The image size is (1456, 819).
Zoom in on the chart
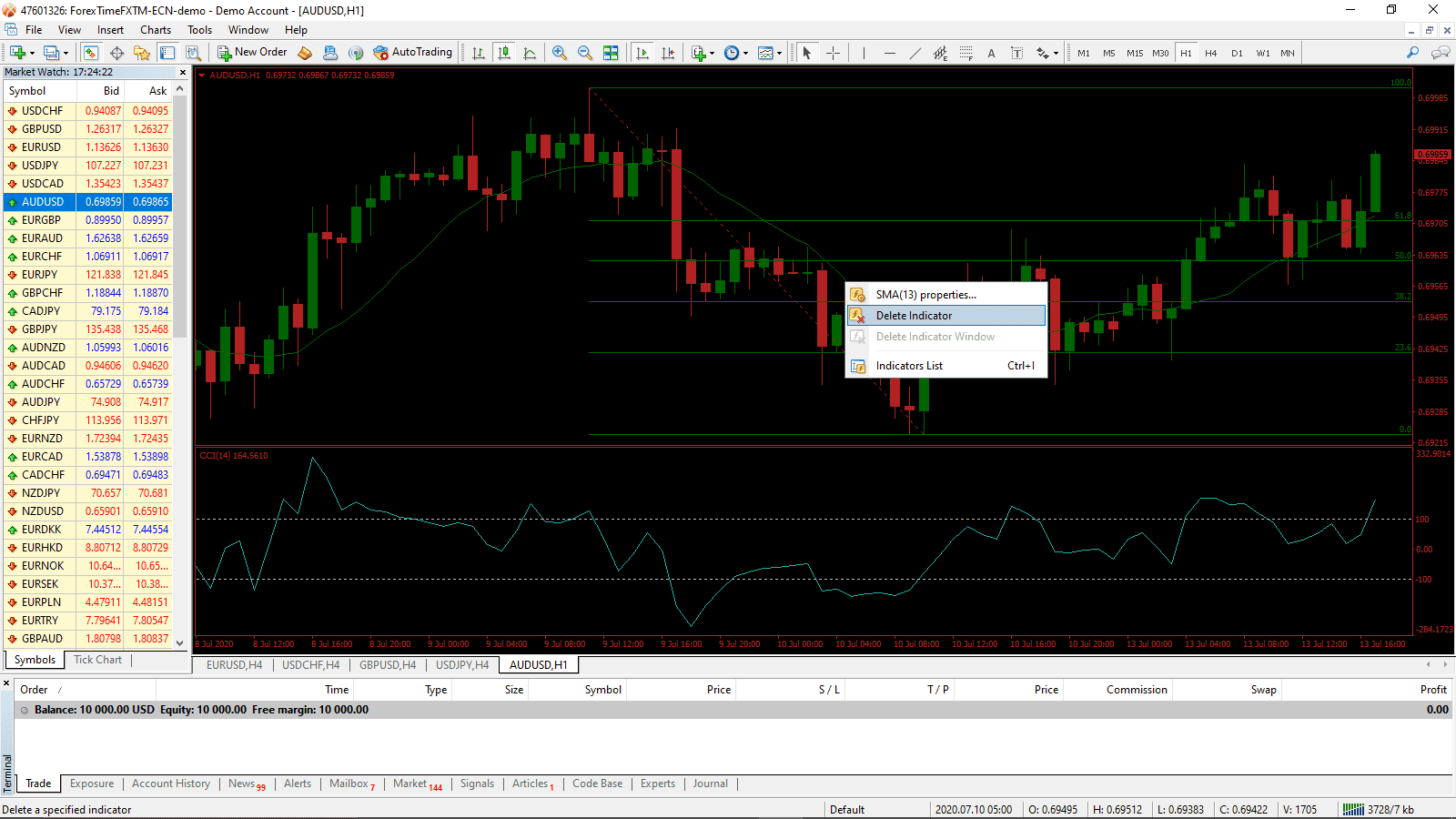tap(560, 52)
